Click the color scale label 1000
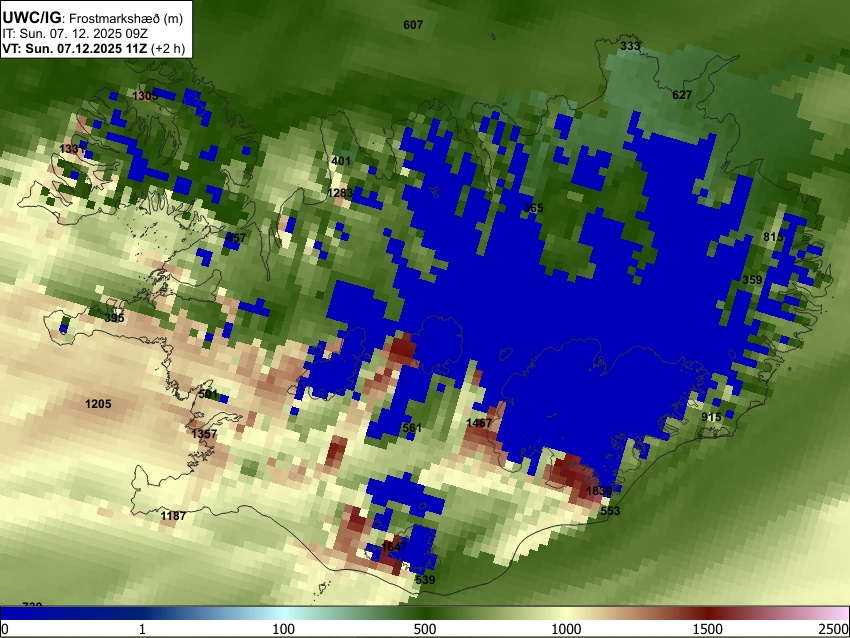 (566, 629)
